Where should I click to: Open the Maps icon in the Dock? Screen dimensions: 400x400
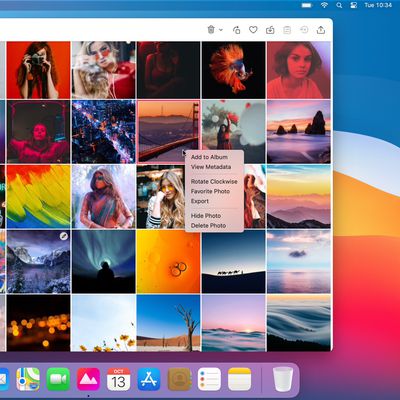coord(28,379)
